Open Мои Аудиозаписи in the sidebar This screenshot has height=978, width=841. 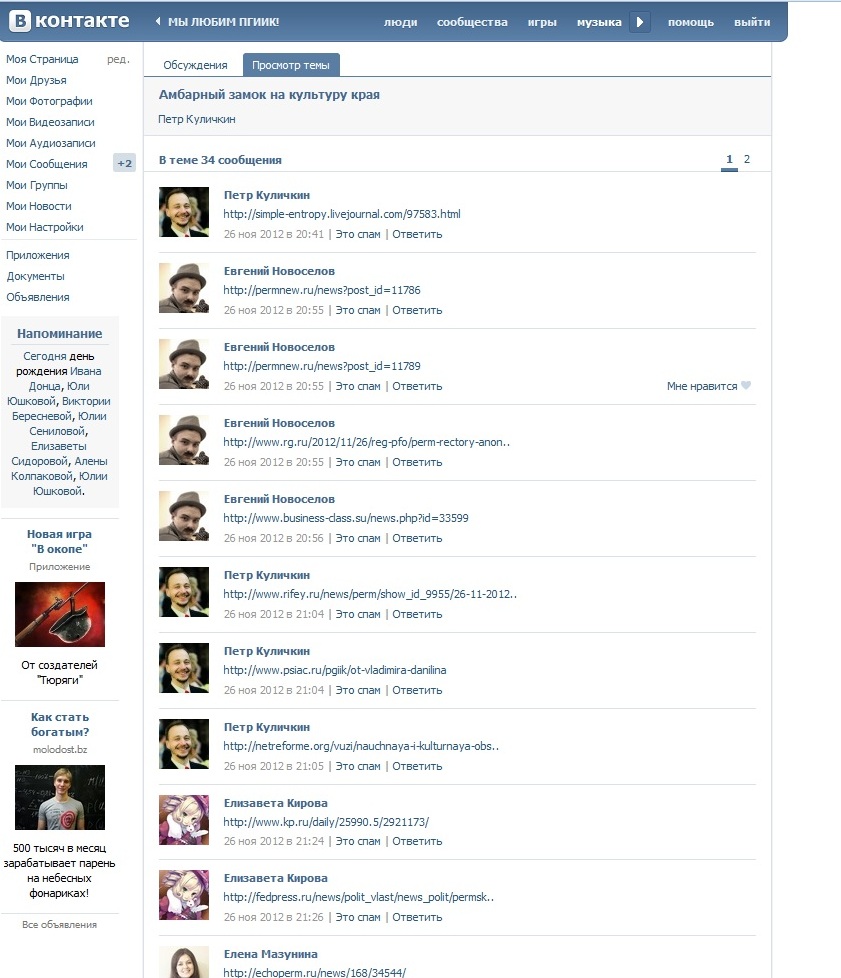51,143
